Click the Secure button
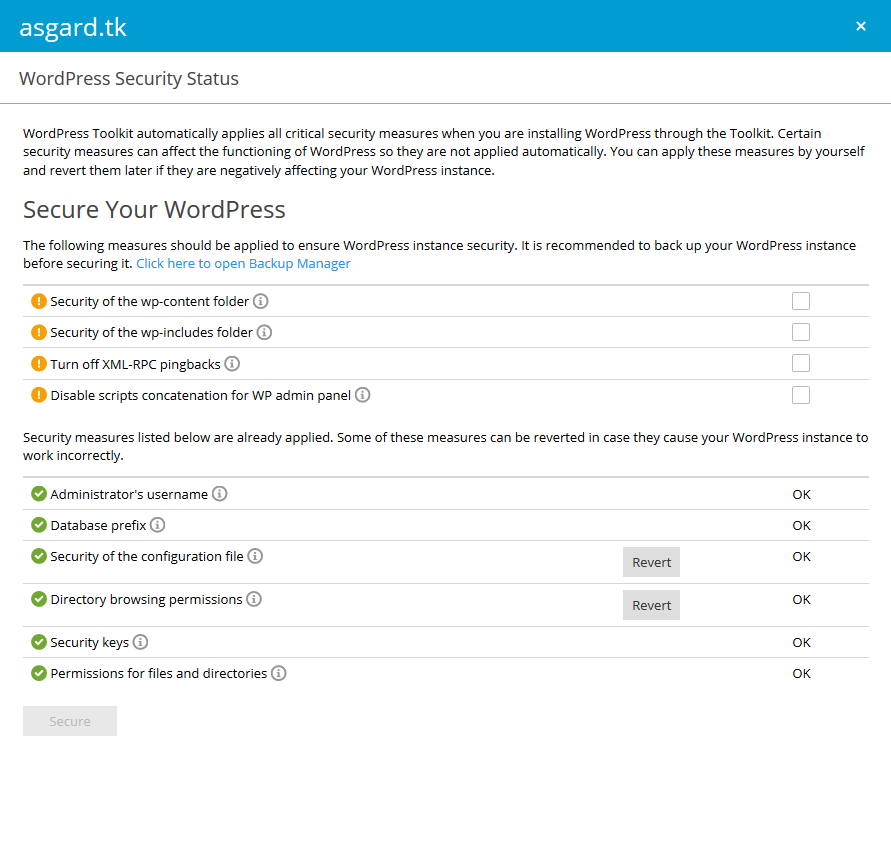The width and height of the screenshot is (891, 850). point(70,721)
